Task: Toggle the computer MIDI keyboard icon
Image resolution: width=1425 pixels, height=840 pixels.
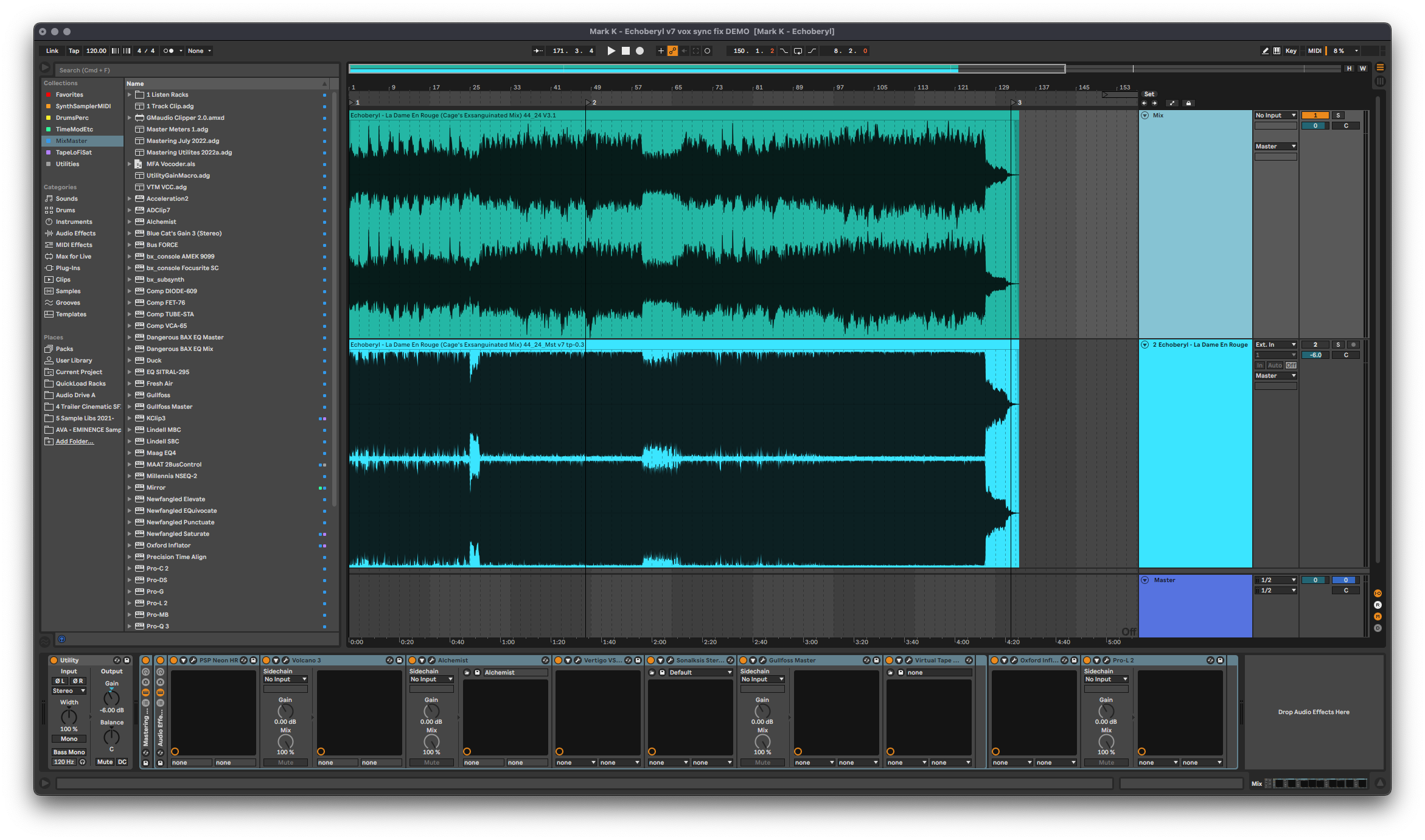Action: click(x=1277, y=50)
